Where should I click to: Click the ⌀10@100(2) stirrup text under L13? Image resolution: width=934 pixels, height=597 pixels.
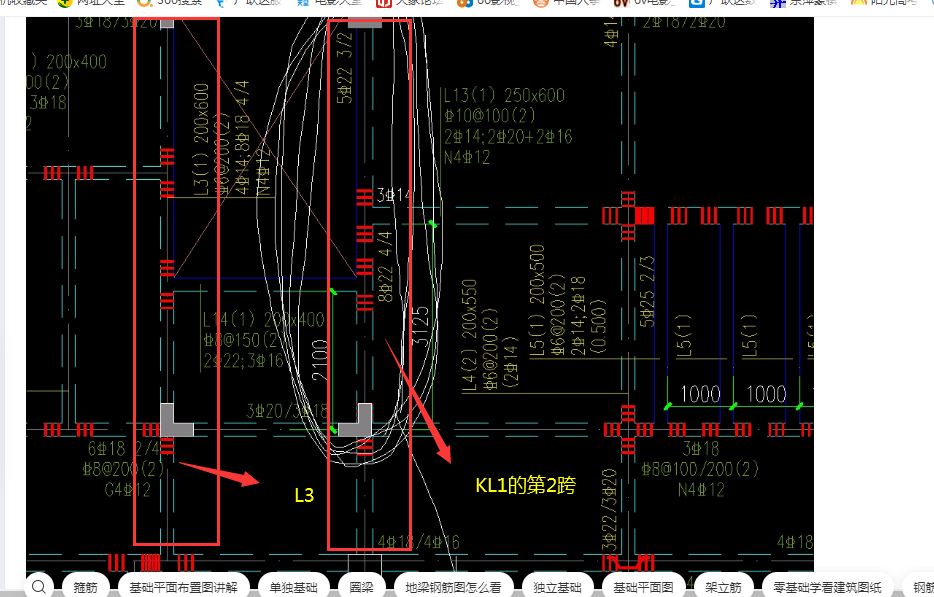(490, 115)
